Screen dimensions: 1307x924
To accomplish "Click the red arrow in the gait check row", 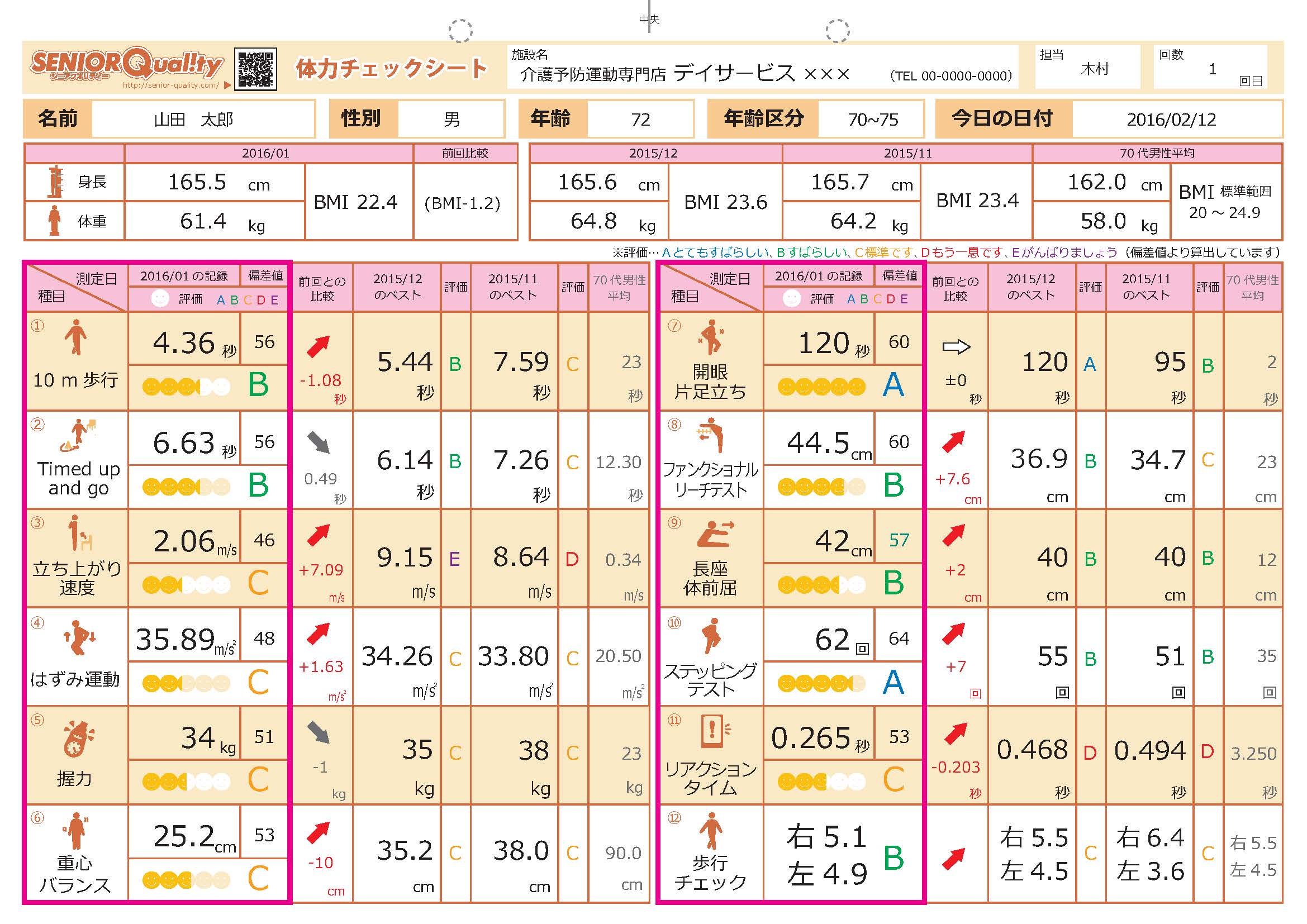I will coord(953,859).
